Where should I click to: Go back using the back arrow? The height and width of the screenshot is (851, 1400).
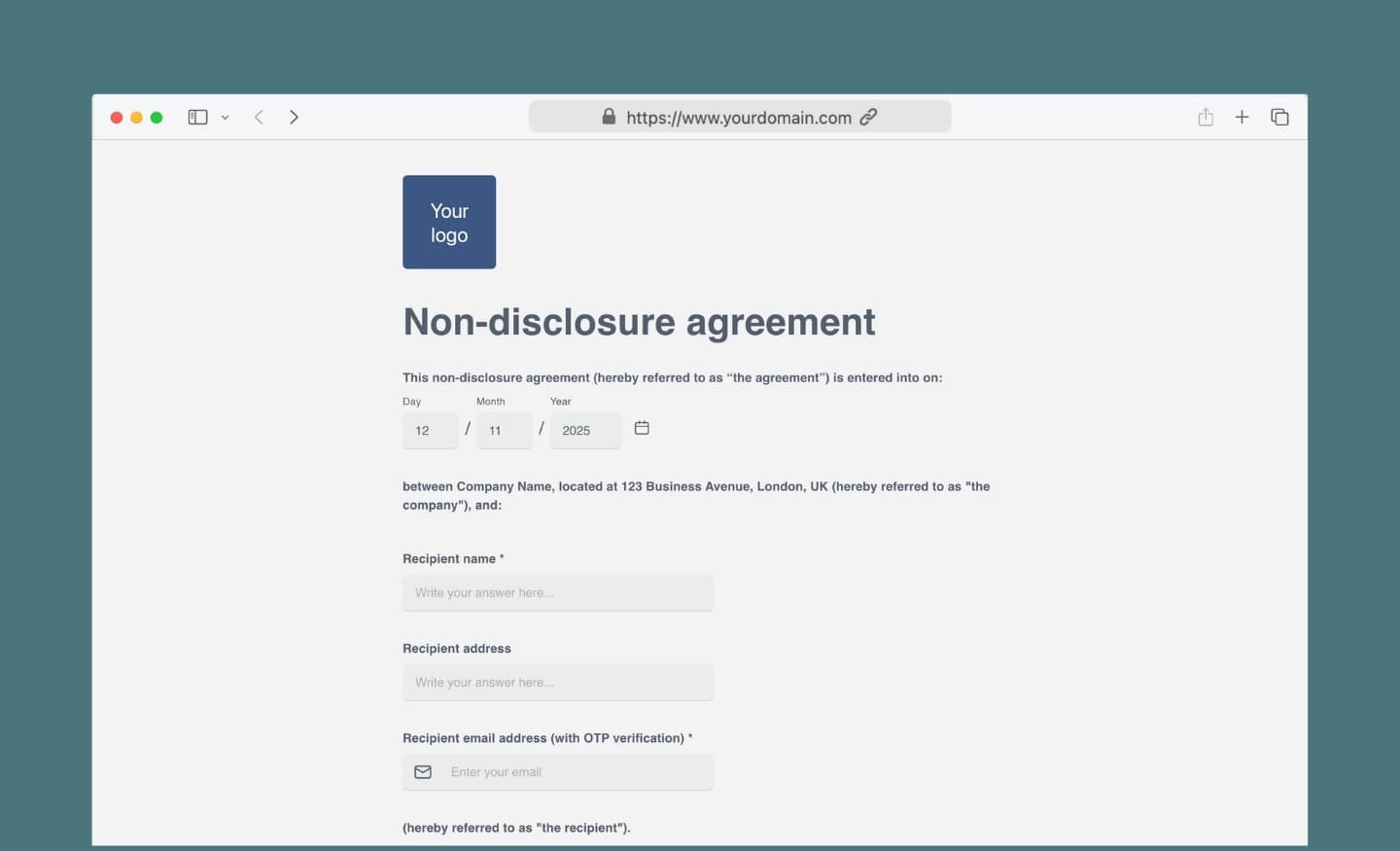click(259, 117)
